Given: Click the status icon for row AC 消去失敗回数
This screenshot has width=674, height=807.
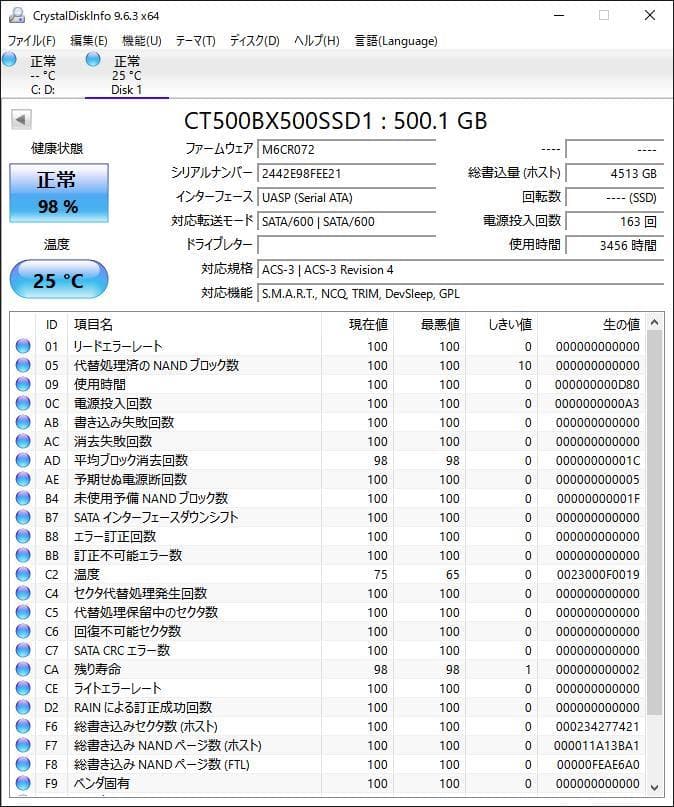Looking at the screenshot, I should click(23, 441).
